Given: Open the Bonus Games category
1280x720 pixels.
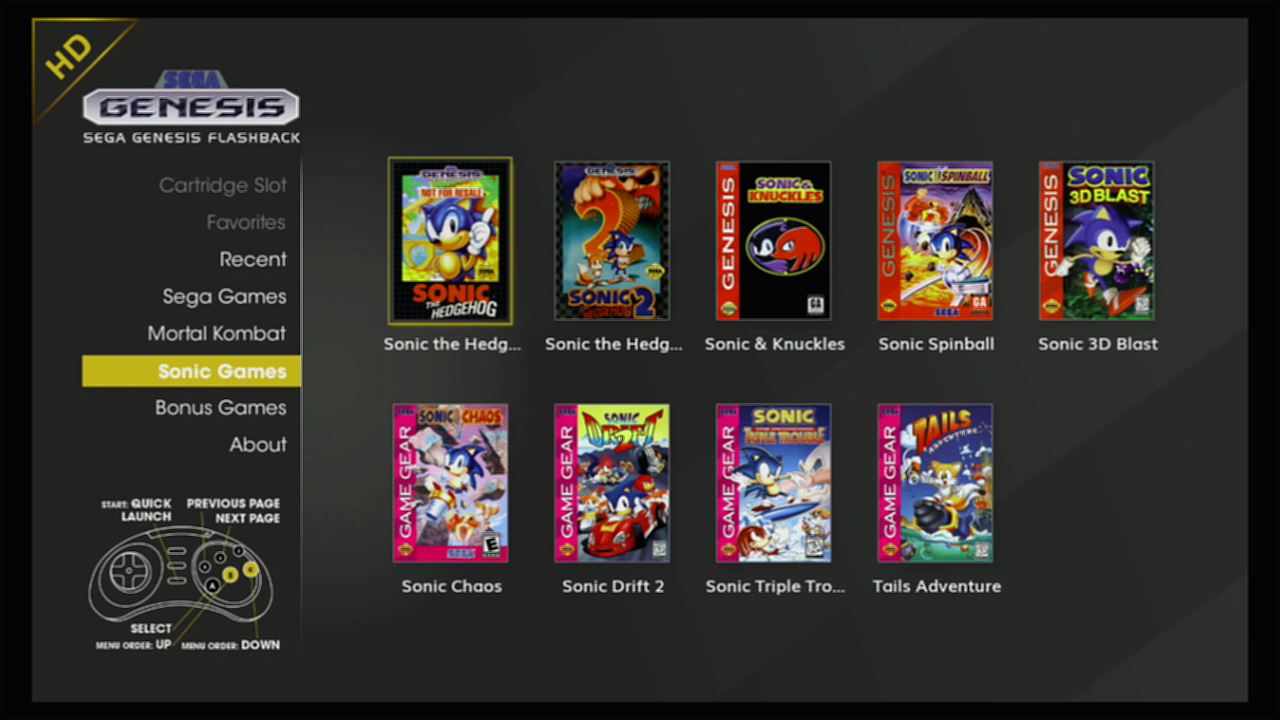Looking at the screenshot, I should [221, 408].
